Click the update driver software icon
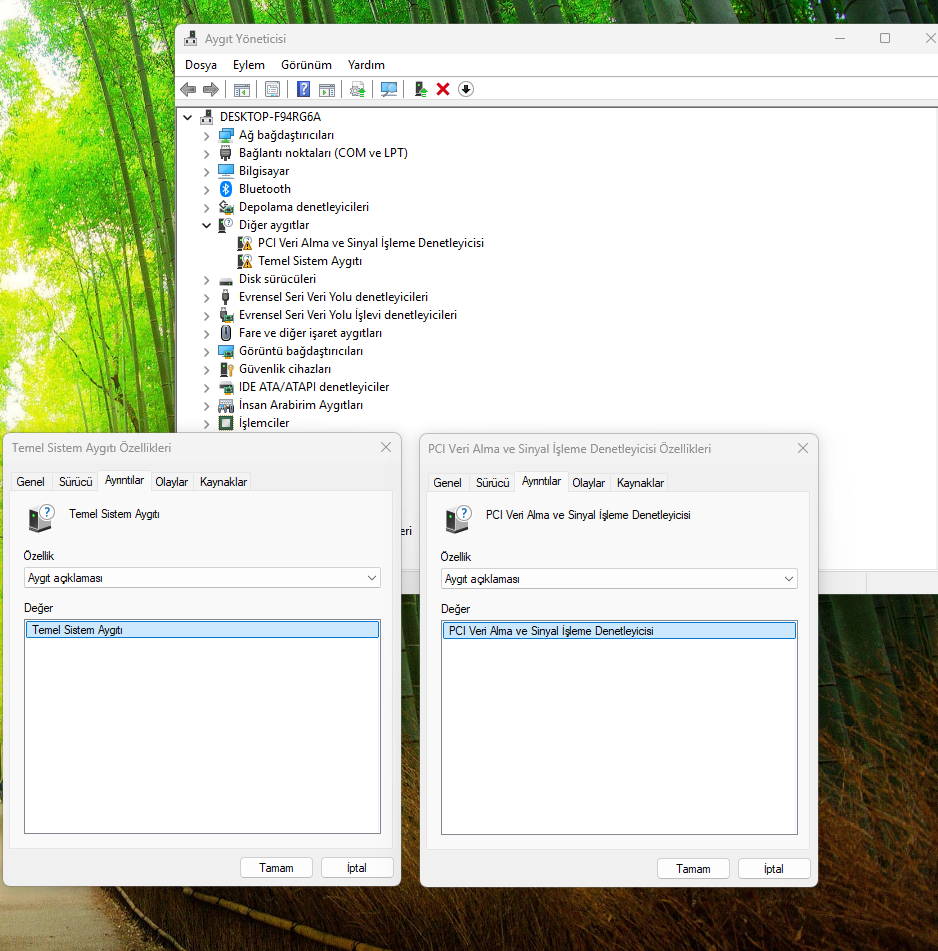The width and height of the screenshot is (938, 951). pyautogui.click(x=358, y=90)
